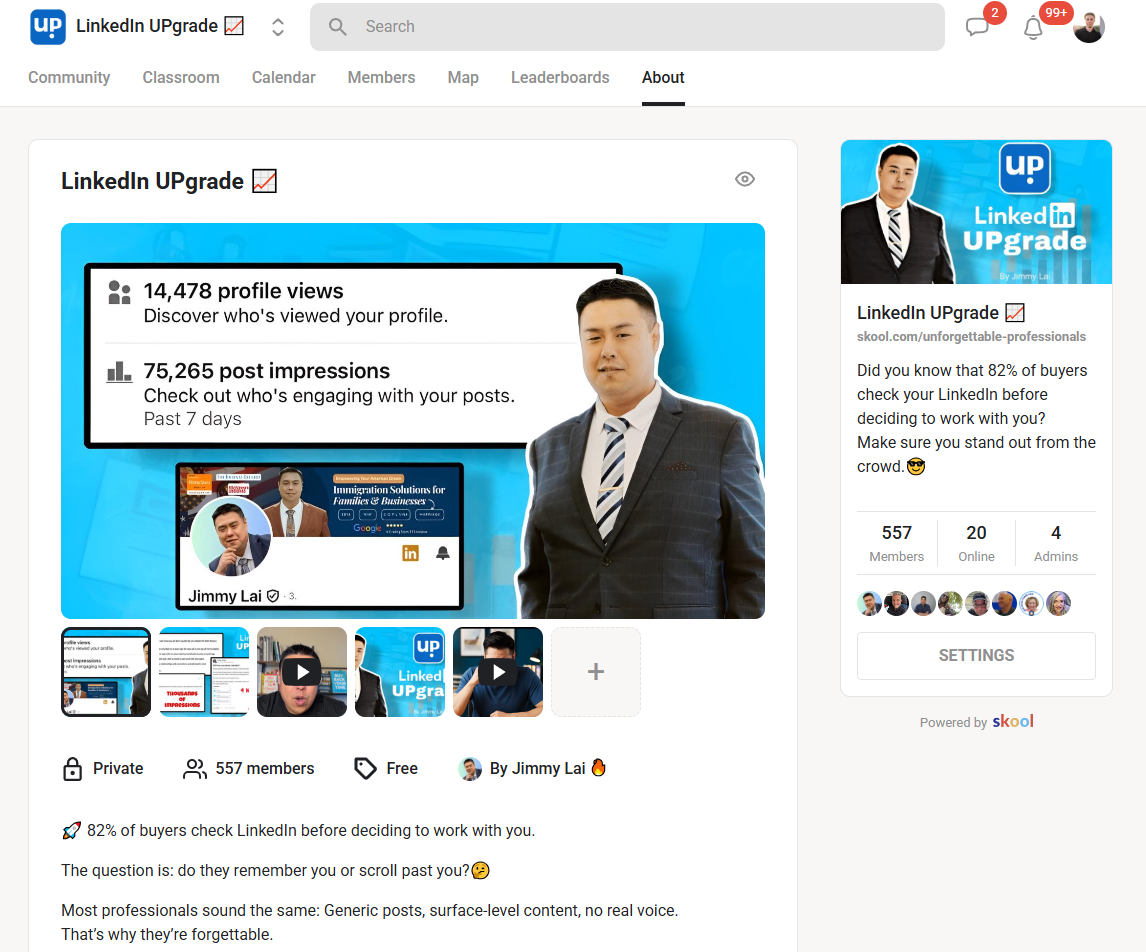
Task: Expand the media gallery with the plus tile
Action: [x=595, y=672]
